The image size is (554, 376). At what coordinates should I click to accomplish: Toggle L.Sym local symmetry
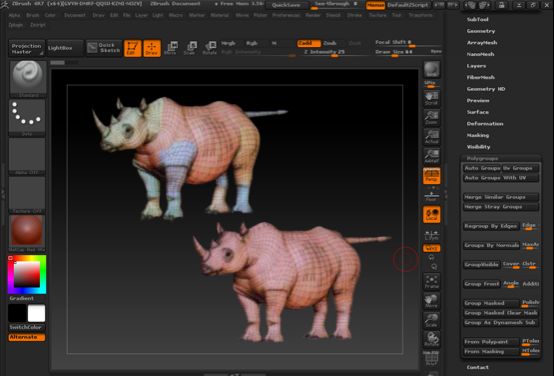[432, 235]
